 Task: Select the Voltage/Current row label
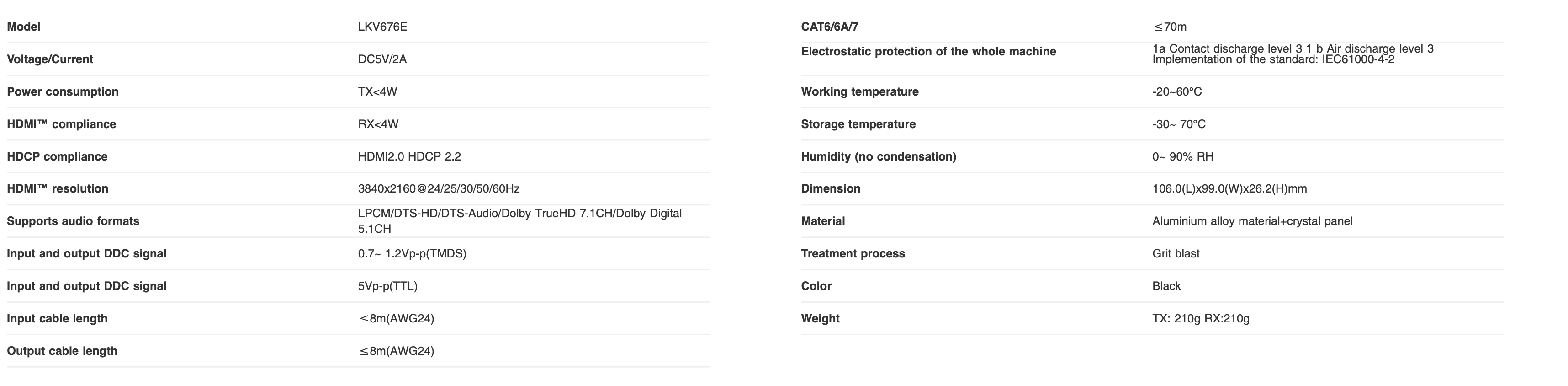(x=50, y=59)
